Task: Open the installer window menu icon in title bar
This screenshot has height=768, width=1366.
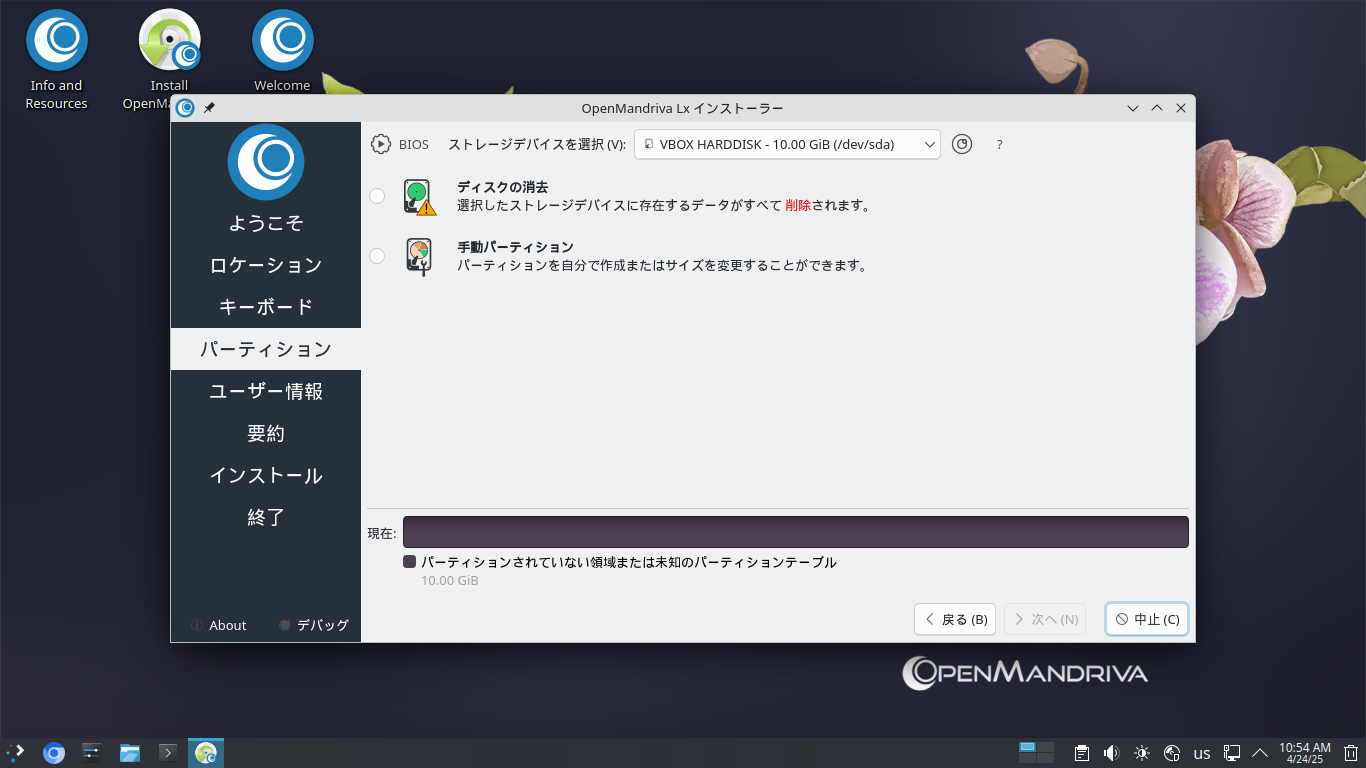Action: tap(185, 108)
